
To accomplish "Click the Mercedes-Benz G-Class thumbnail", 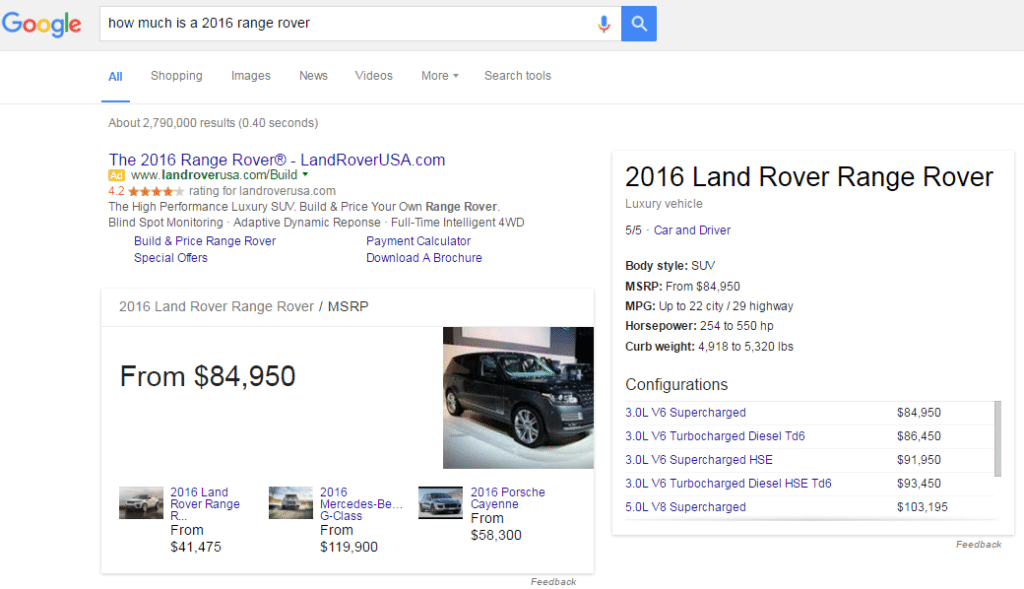I will 291,503.
